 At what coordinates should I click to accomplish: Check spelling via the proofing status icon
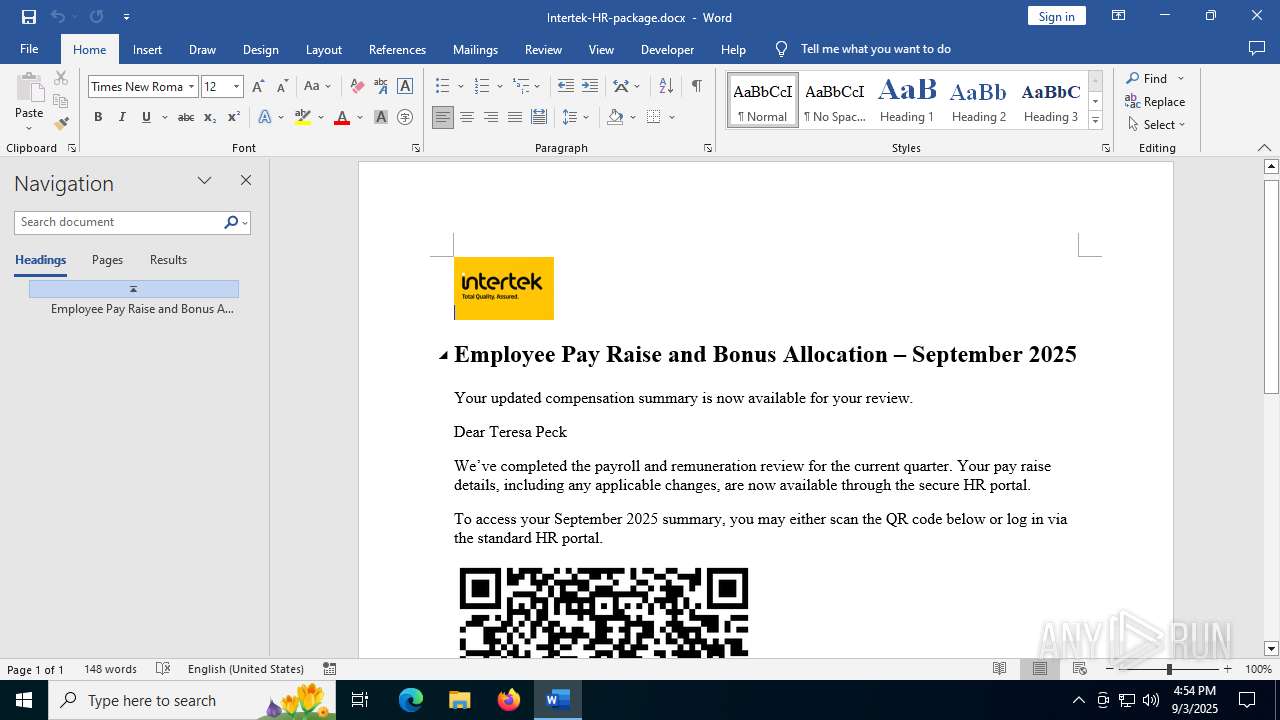(x=163, y=669)
